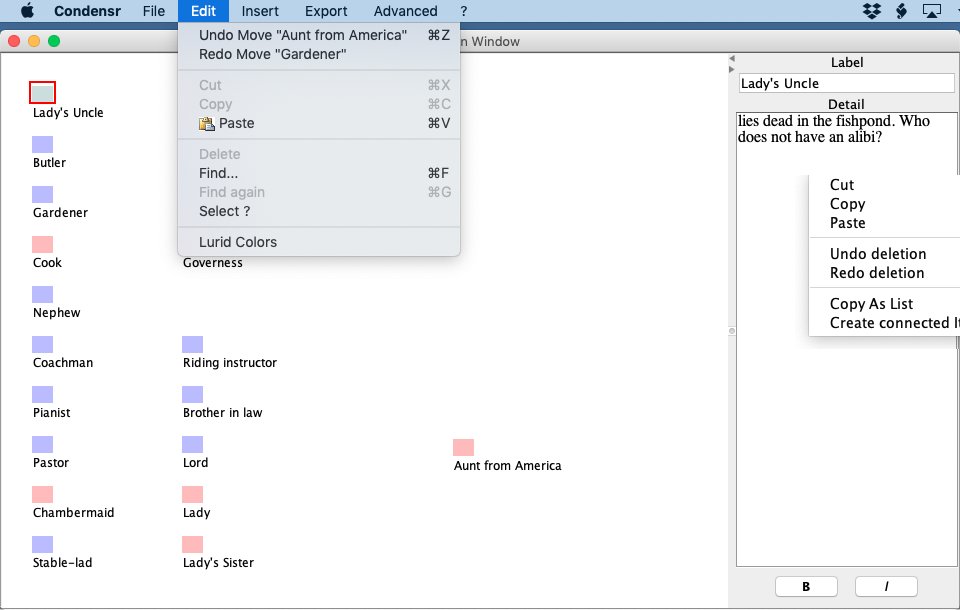Click the Riding instructor label
The height and width of the screenshot is (610, 960).
pyautogui.click(x=230, y=363)
